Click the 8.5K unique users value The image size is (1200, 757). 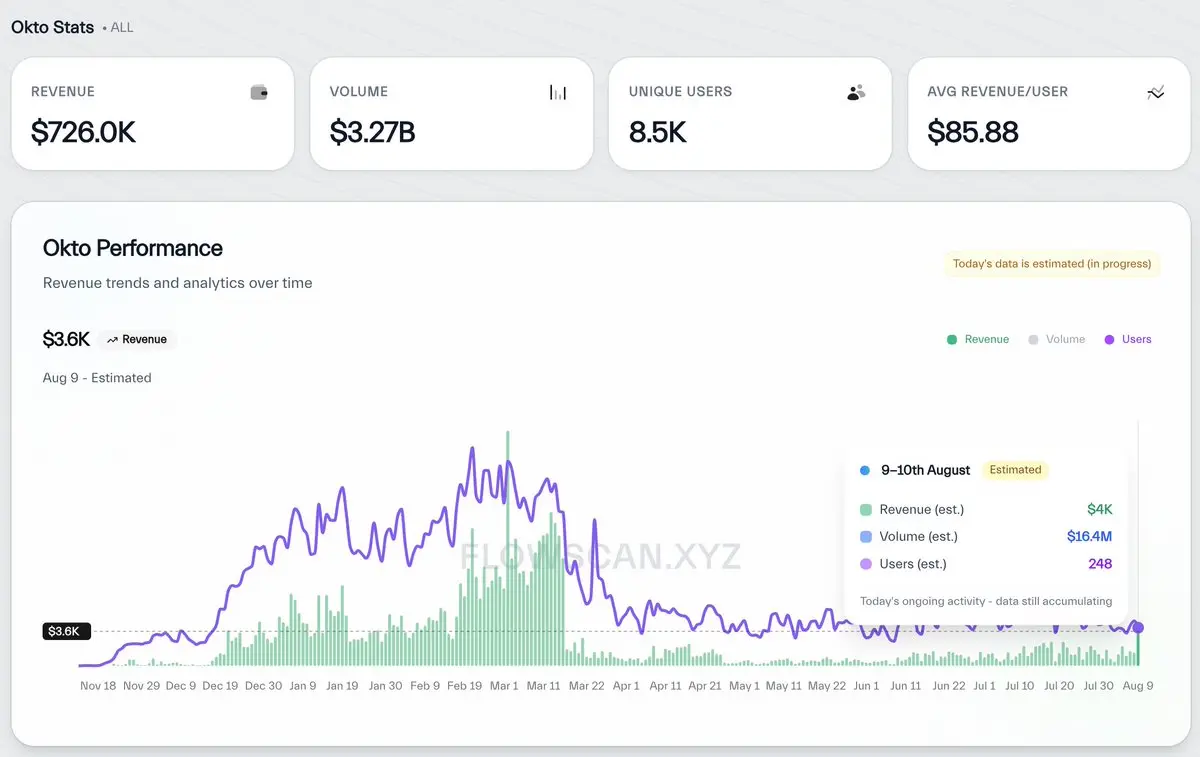point(658,132)
